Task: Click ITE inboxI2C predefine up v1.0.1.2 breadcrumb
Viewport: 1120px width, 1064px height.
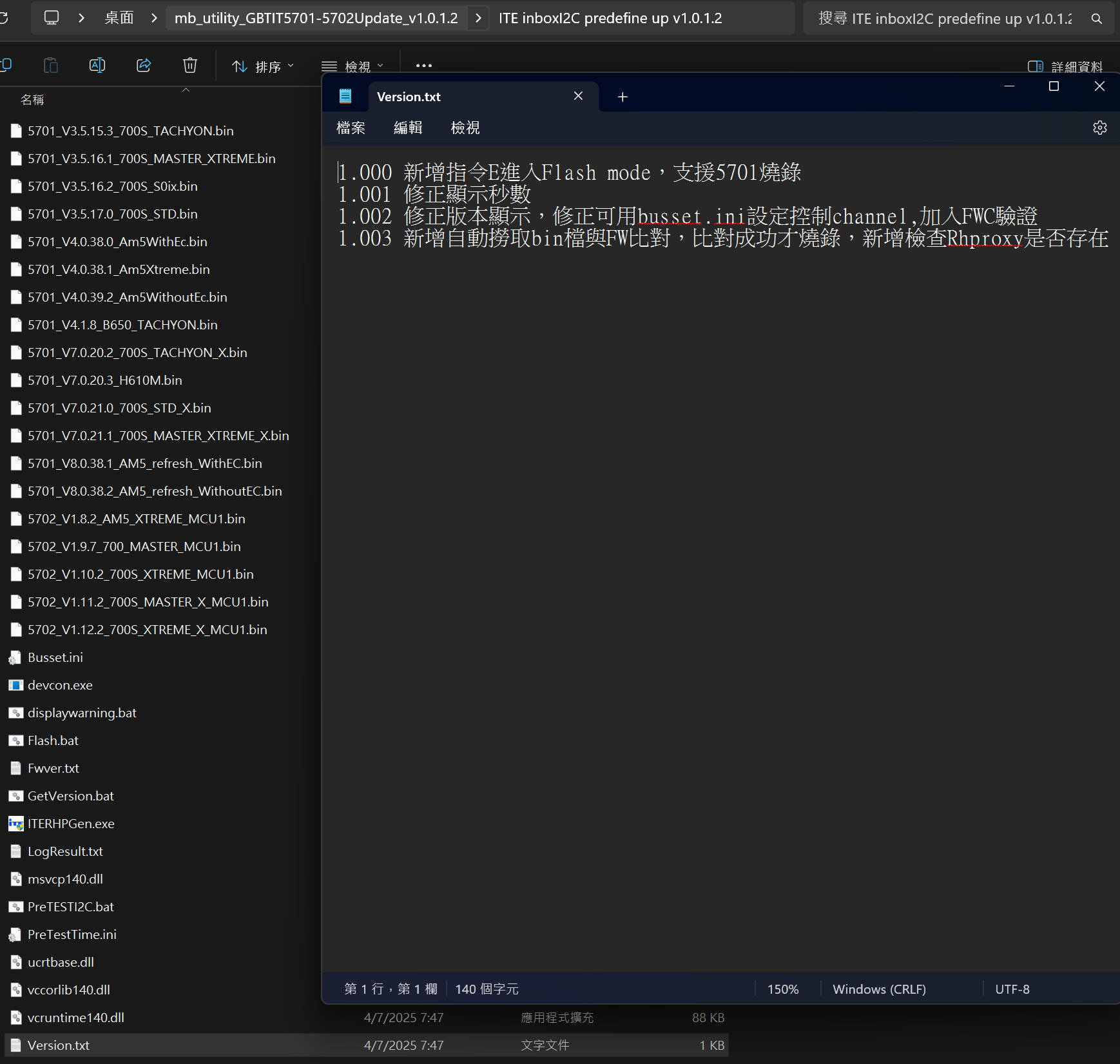Action: 610,18
